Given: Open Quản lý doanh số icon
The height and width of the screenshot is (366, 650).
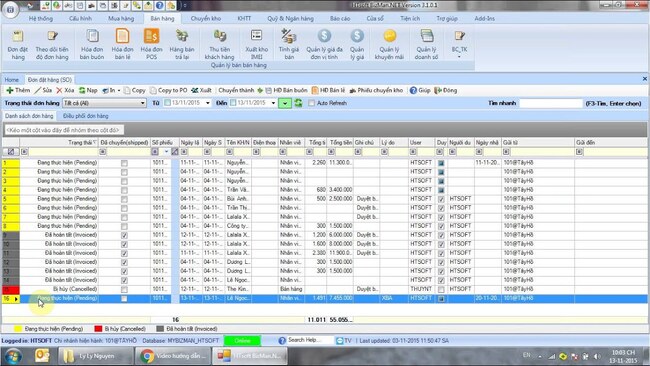Looking at the screenshot, I should pyautogui.click(x=426, y=44).
